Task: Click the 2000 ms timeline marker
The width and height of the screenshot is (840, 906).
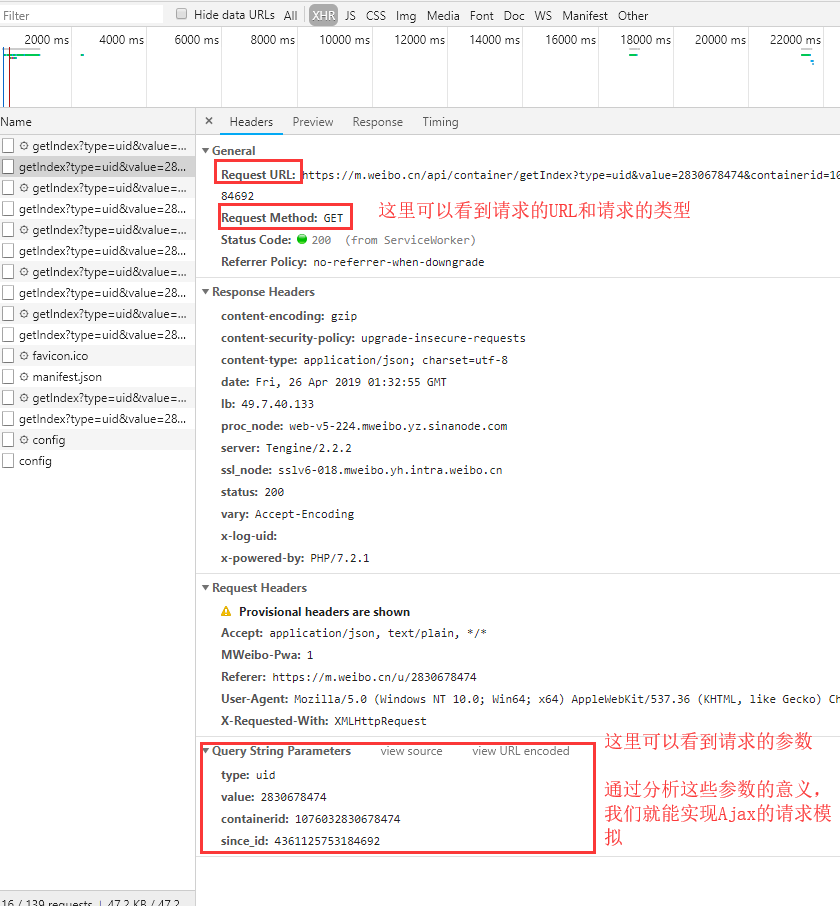Action: pyautogui.click(x=46, y=40)
